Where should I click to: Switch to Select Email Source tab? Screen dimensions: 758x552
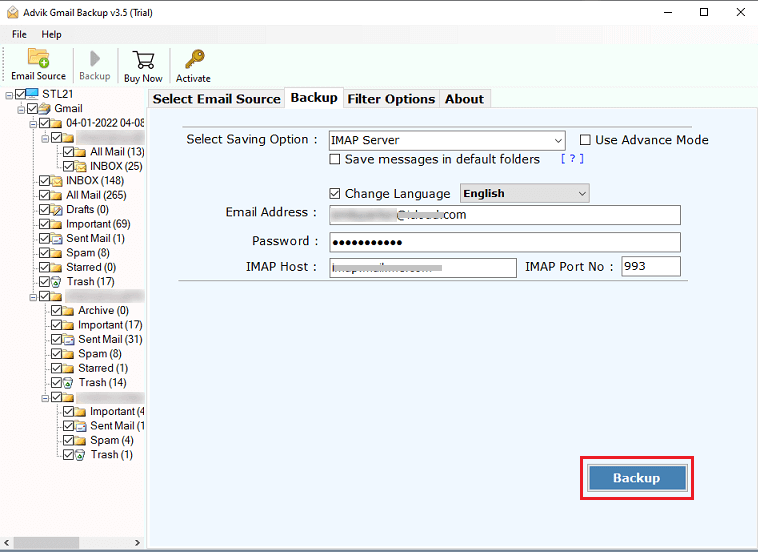pyautogui.click(x=217, y=99)
